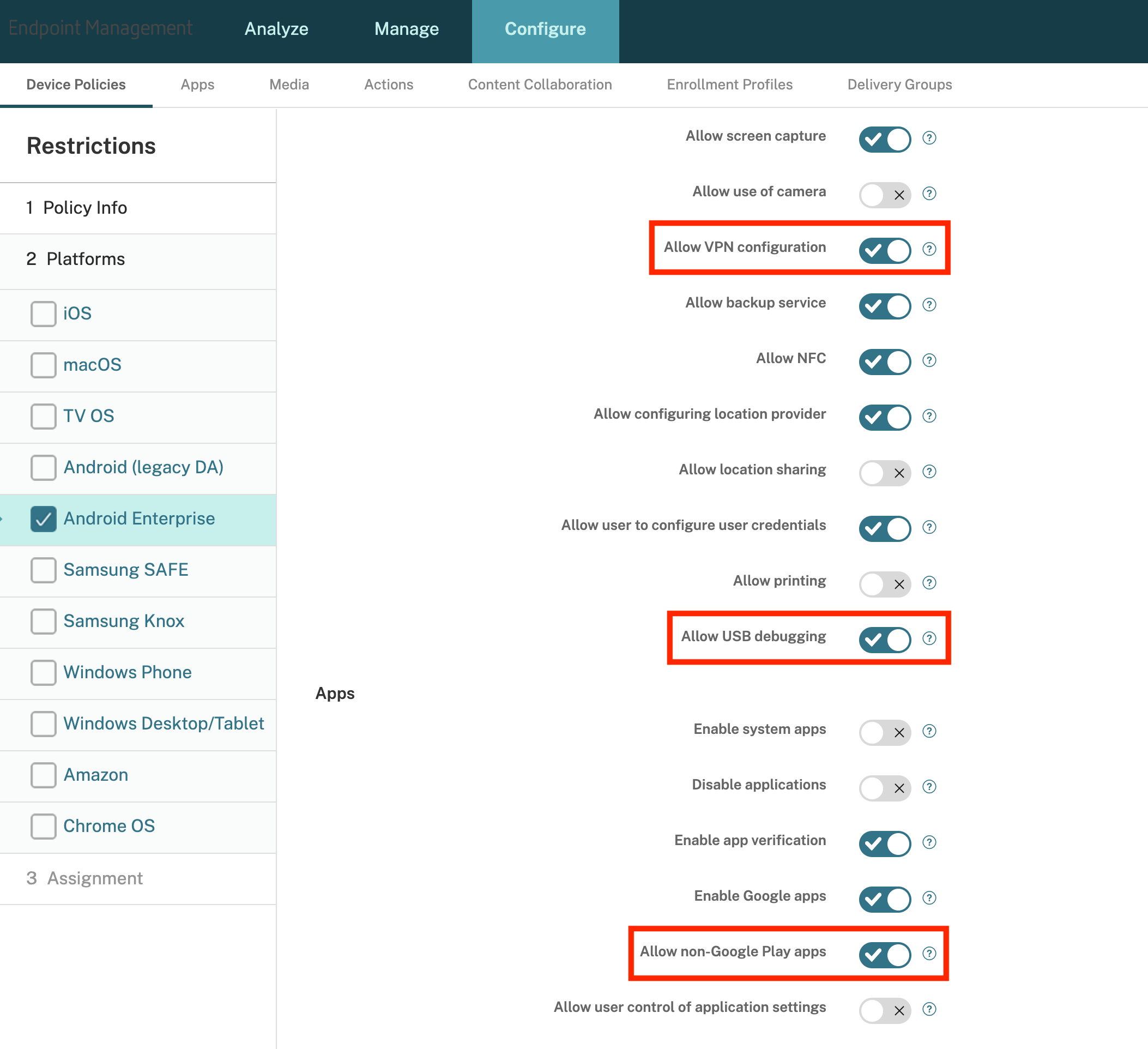Select the Chrome OS platform link
Viewport: 1148px width, 1049px height.
pyautogui.click(x=109, y=826)
